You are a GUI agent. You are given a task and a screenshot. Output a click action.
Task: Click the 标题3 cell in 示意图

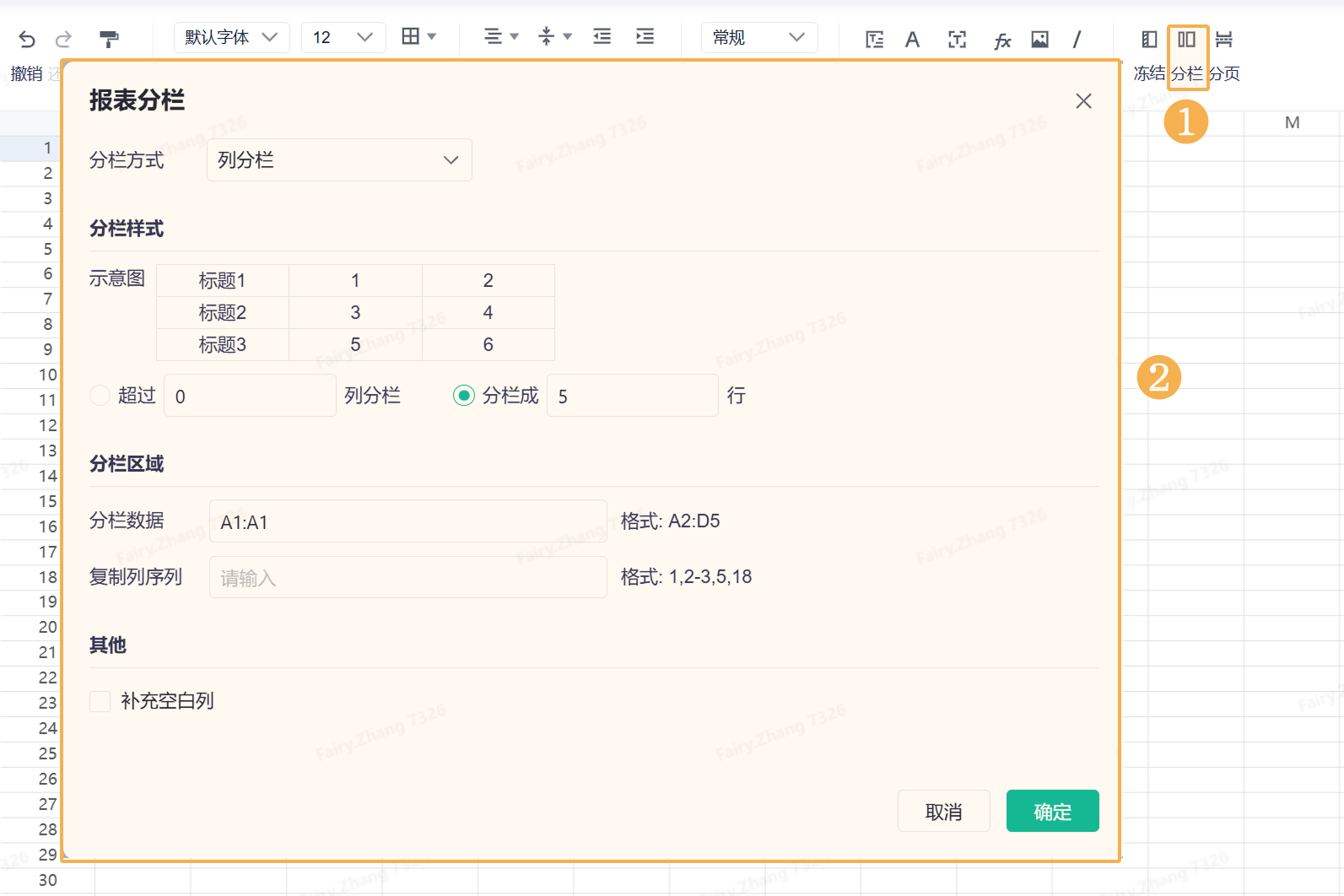click(223, 344)
